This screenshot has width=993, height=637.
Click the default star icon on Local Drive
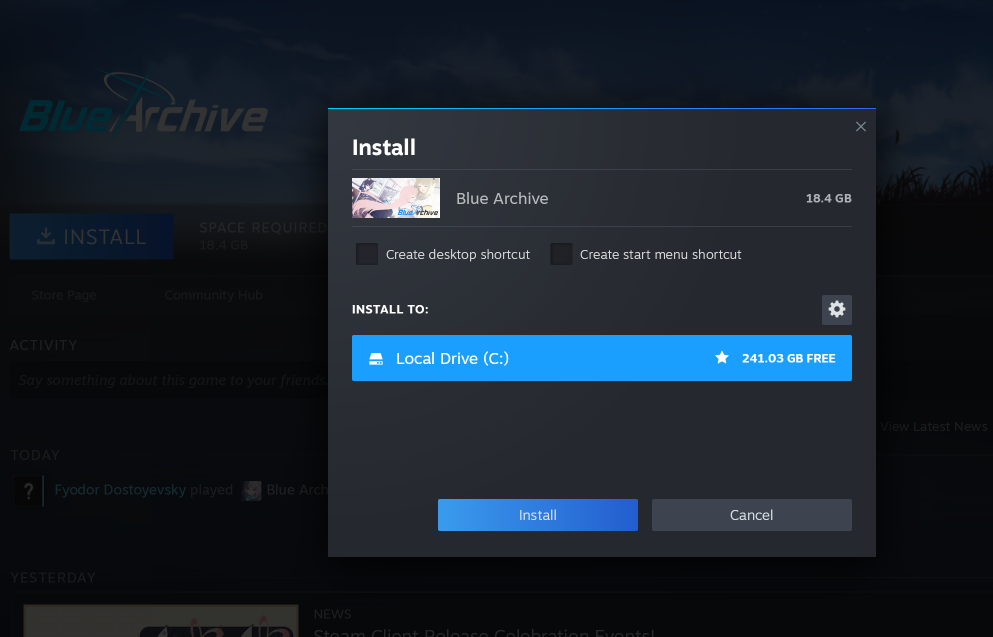[x=721, y=358]
